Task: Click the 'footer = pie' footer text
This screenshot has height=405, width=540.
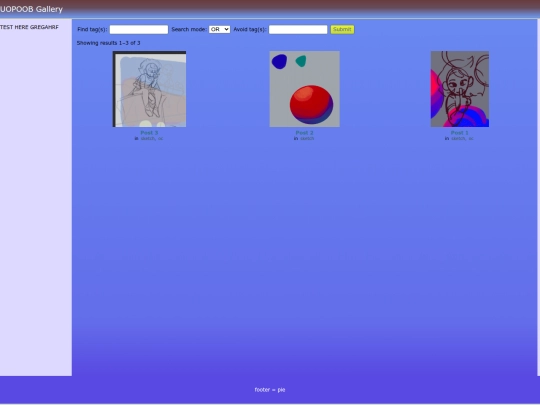Action: coord(270,390)
